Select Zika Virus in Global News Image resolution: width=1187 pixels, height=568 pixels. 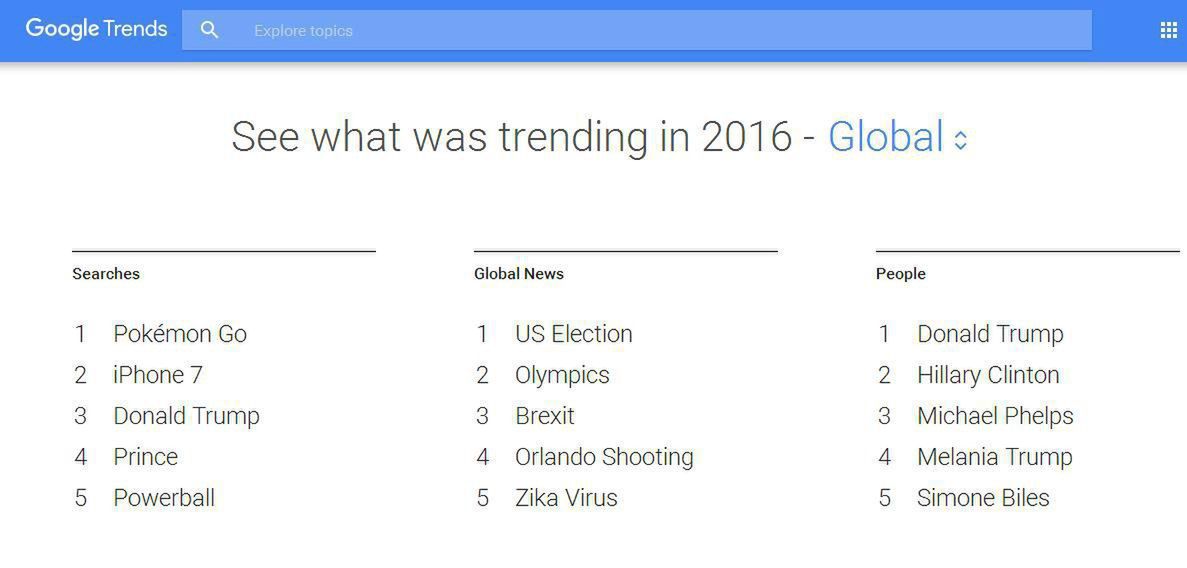pyautogui.click(x=566, y=498)
